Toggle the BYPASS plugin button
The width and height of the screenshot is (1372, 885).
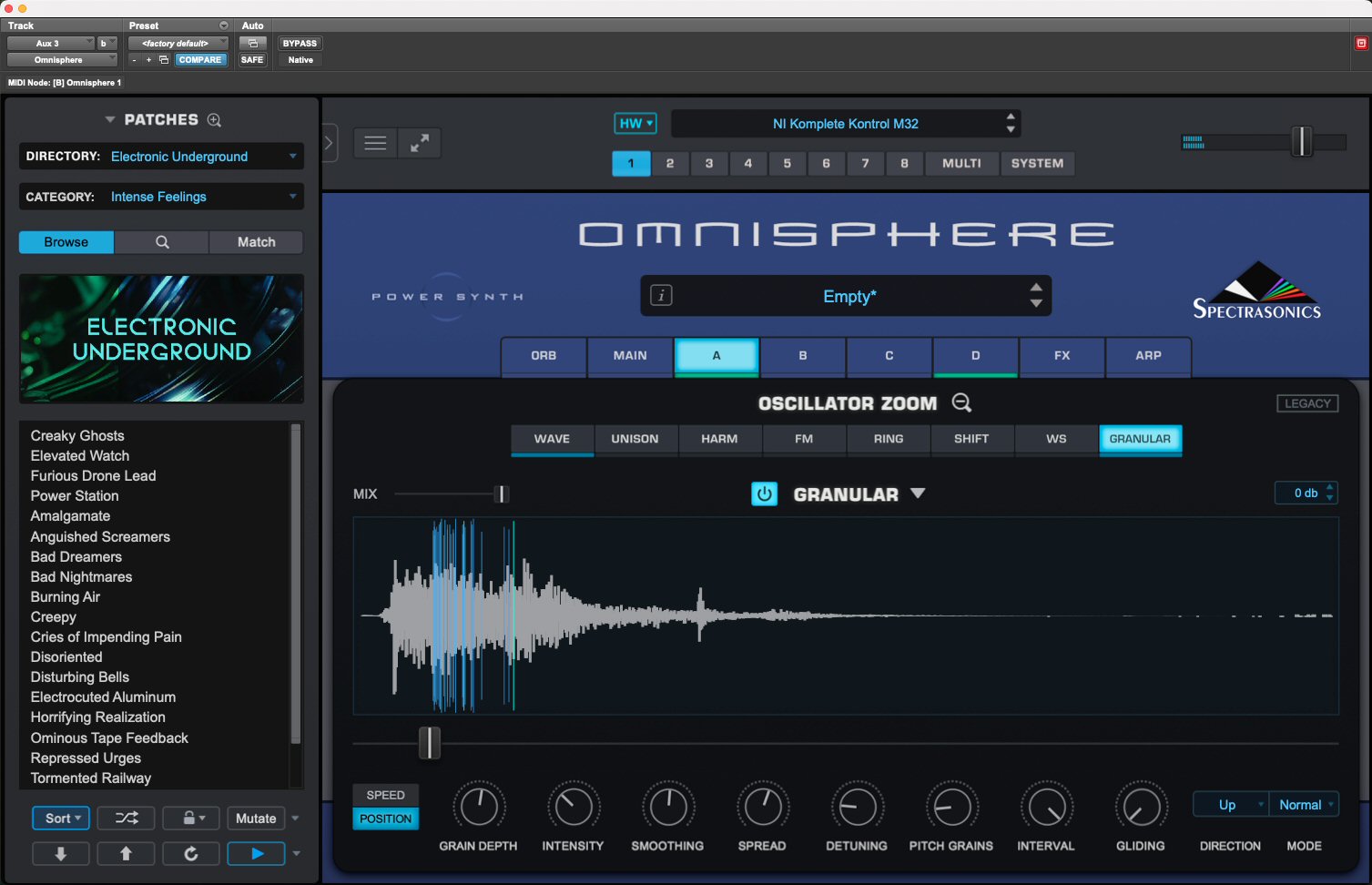click(x=300, y=44)
